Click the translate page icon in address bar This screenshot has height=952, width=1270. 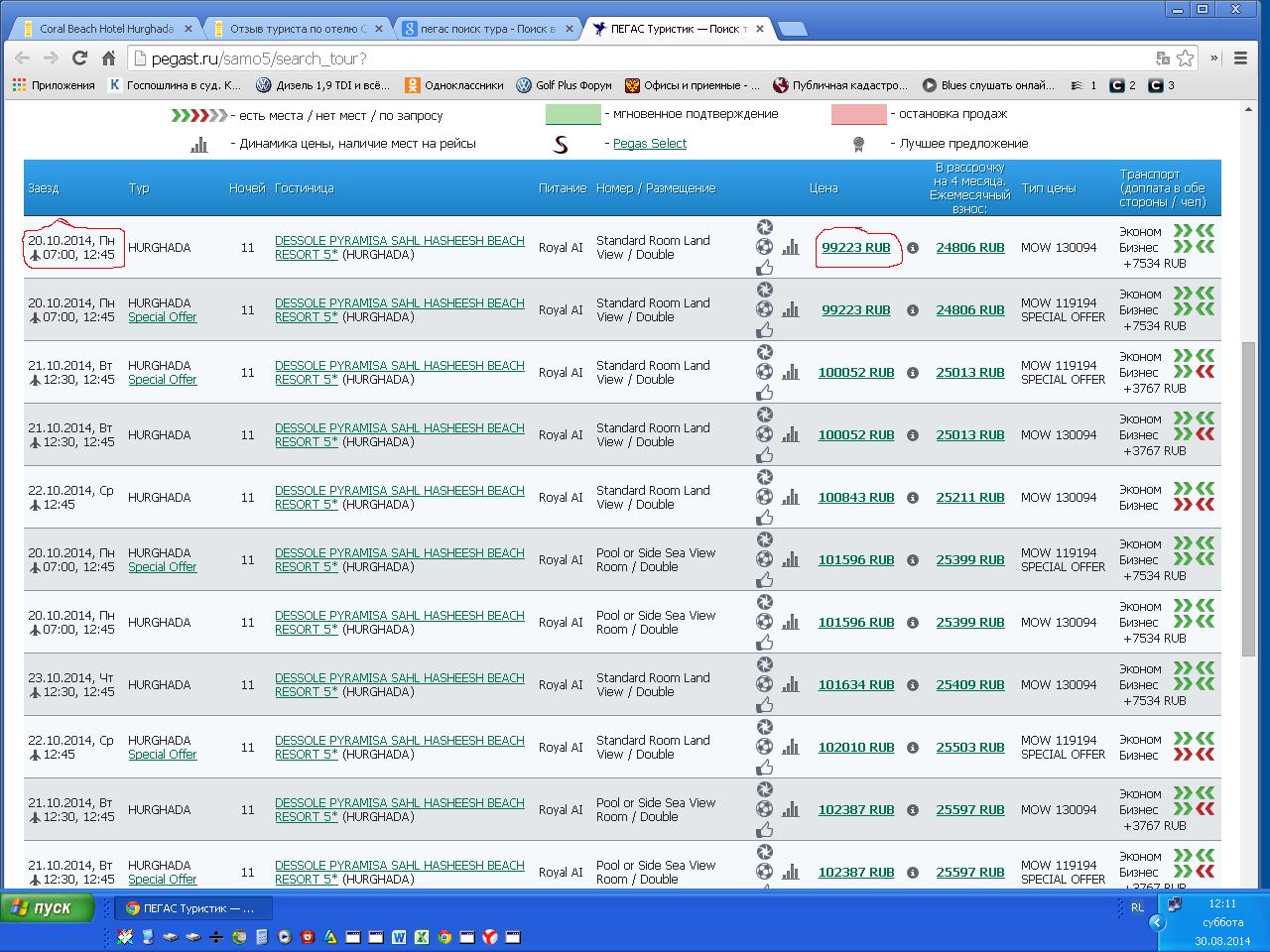[1163, 59]
